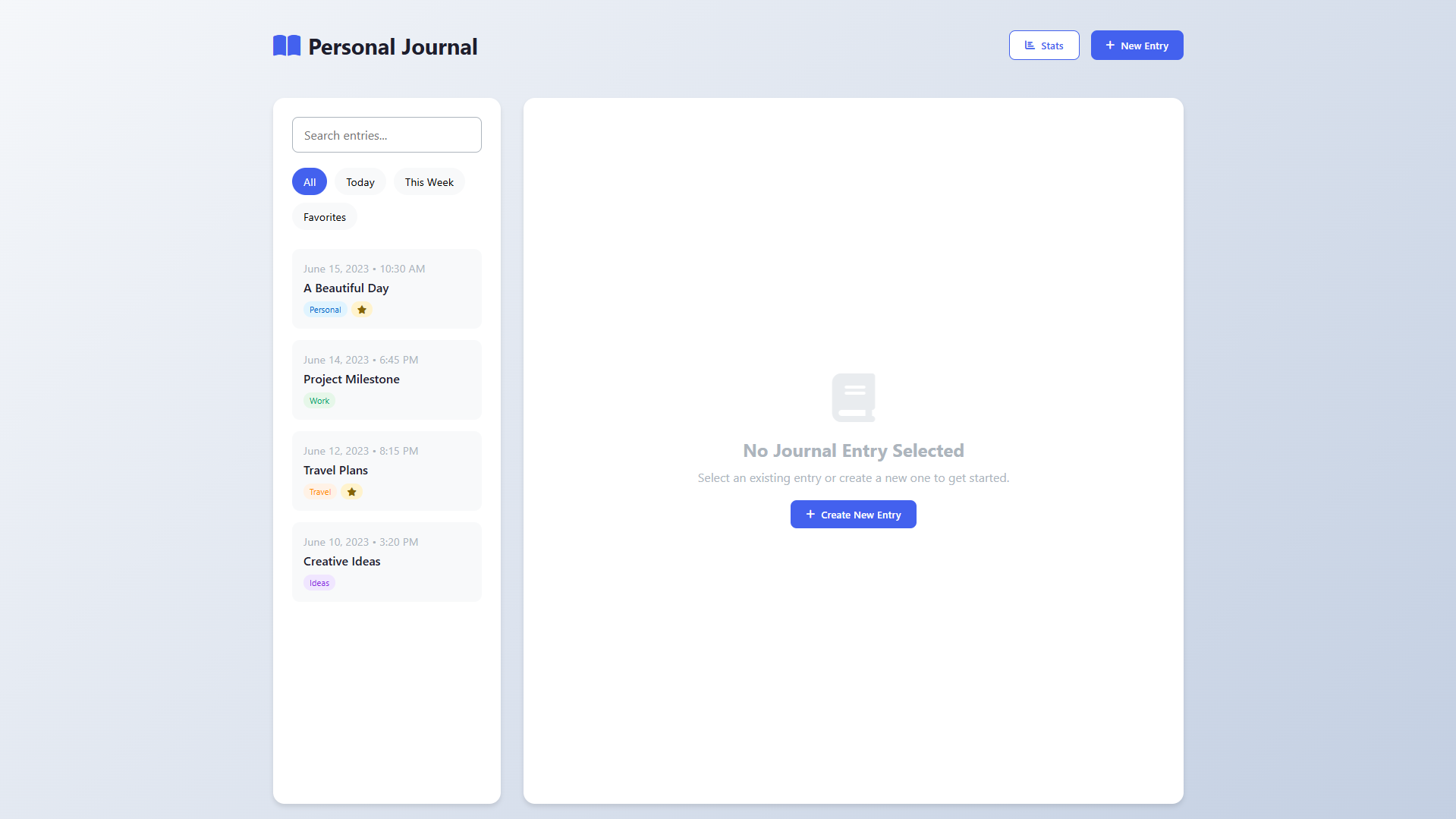Click the gray journal placeholder icon
The height and width of the screenshot is (819, 1456).
(853, 397)
